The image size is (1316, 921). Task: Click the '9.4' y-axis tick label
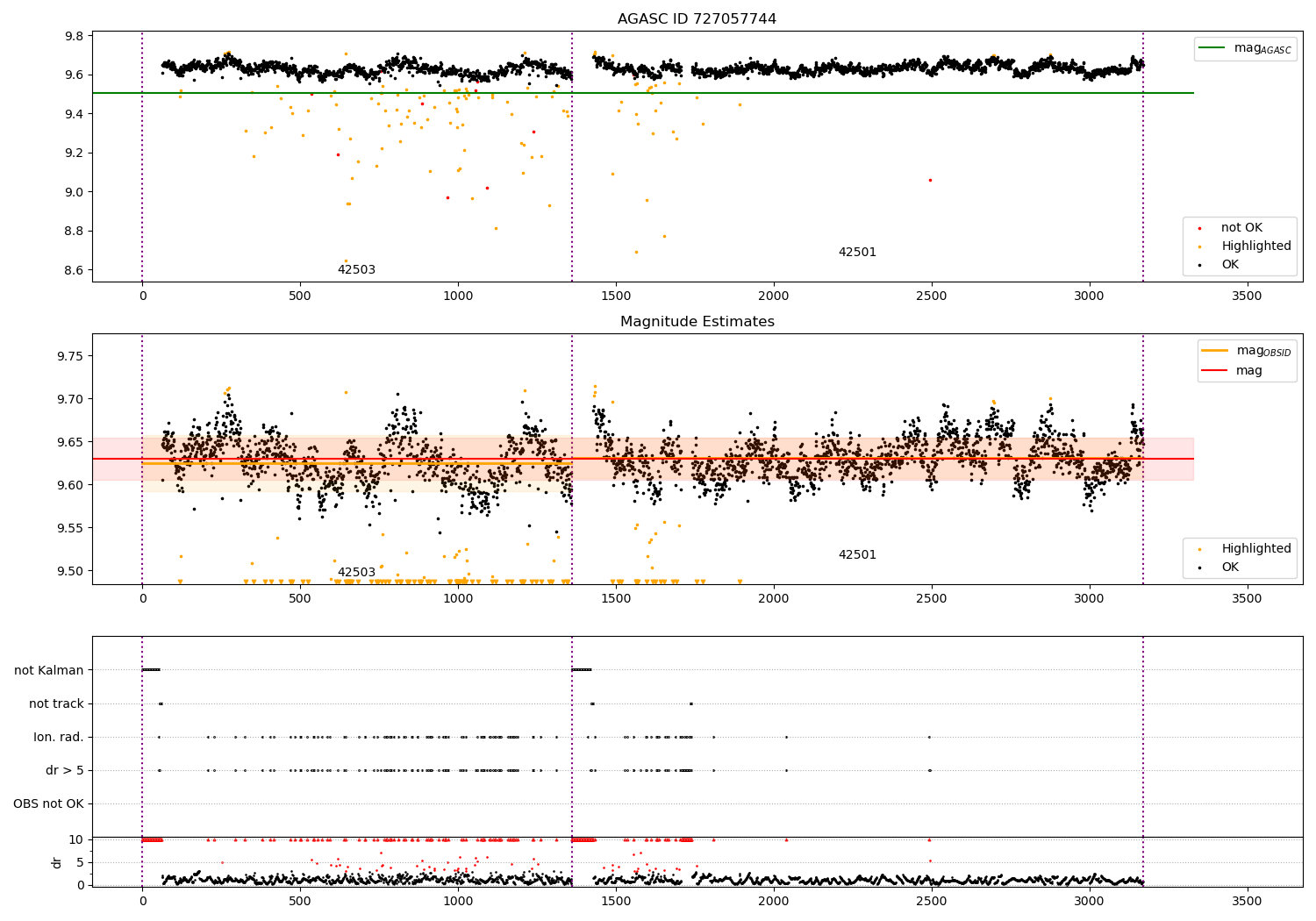click(x=75, y=114)
